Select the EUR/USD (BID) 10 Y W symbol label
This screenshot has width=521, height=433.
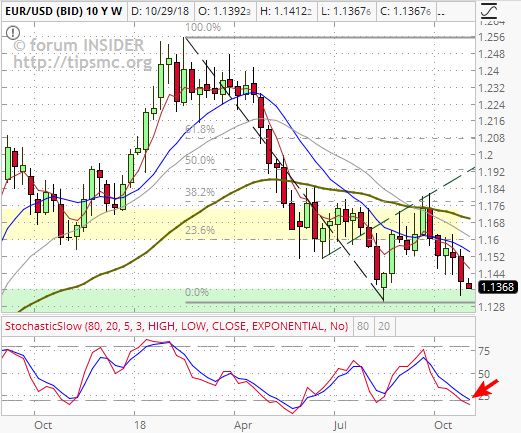point(64,12)
